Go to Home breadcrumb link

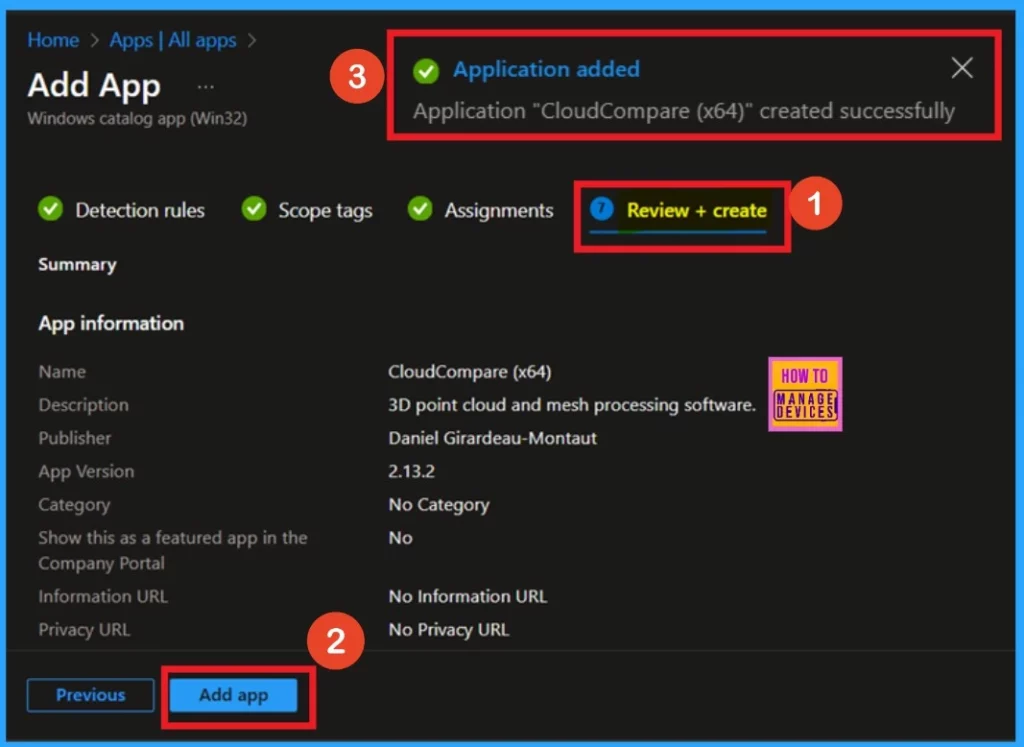click(x=53, y=40)
